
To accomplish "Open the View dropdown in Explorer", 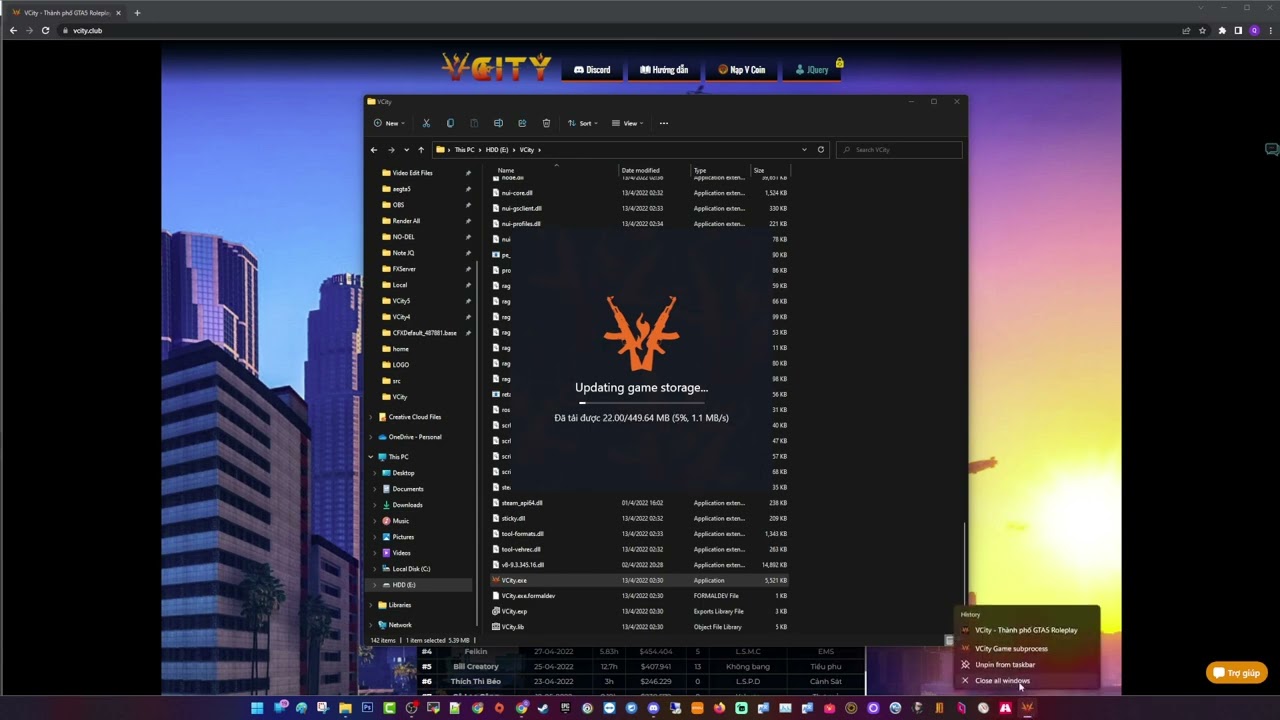I will pos(628,123).
